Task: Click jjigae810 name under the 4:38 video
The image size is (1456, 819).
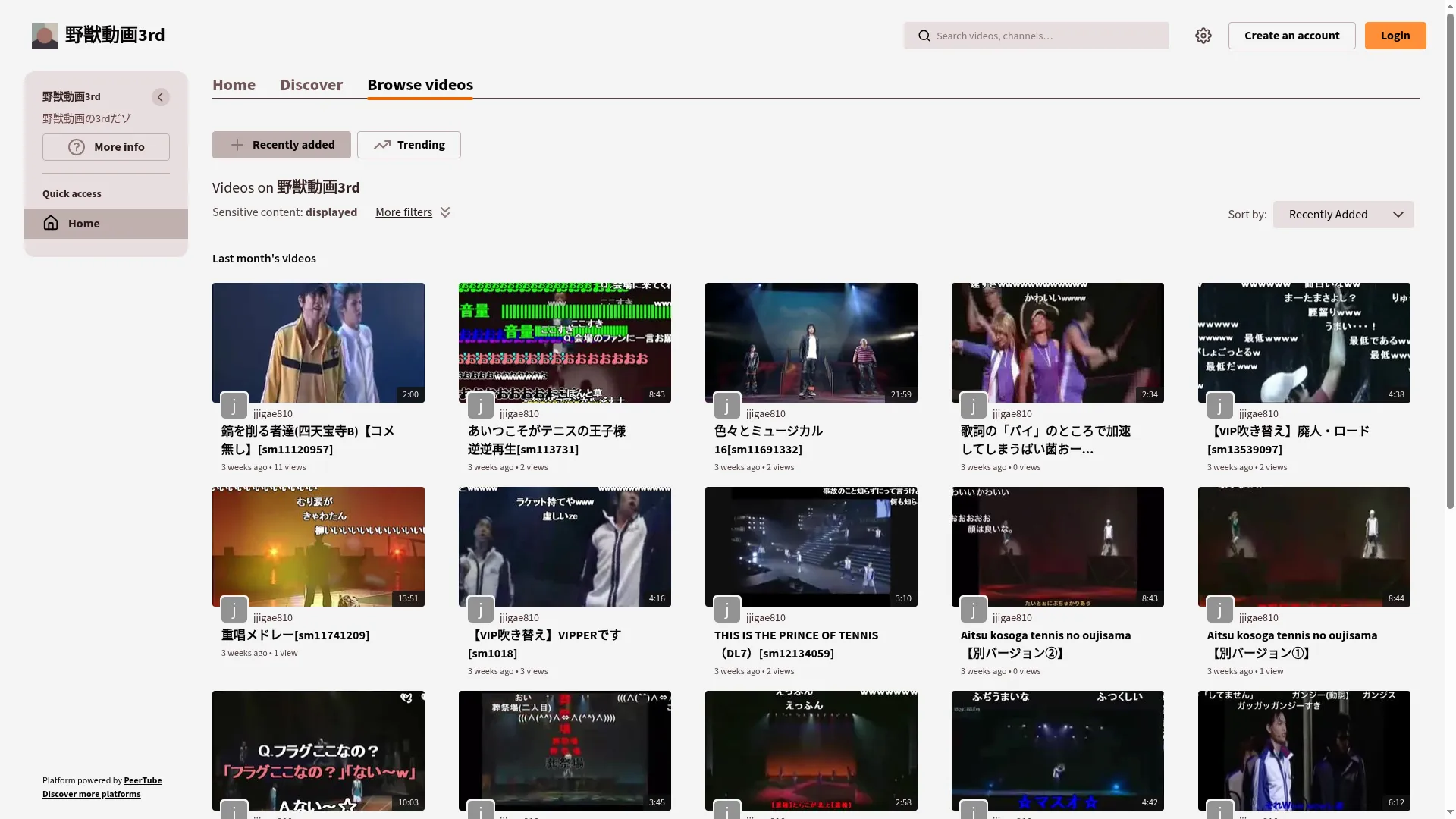Action: [x=1259, y=413]
